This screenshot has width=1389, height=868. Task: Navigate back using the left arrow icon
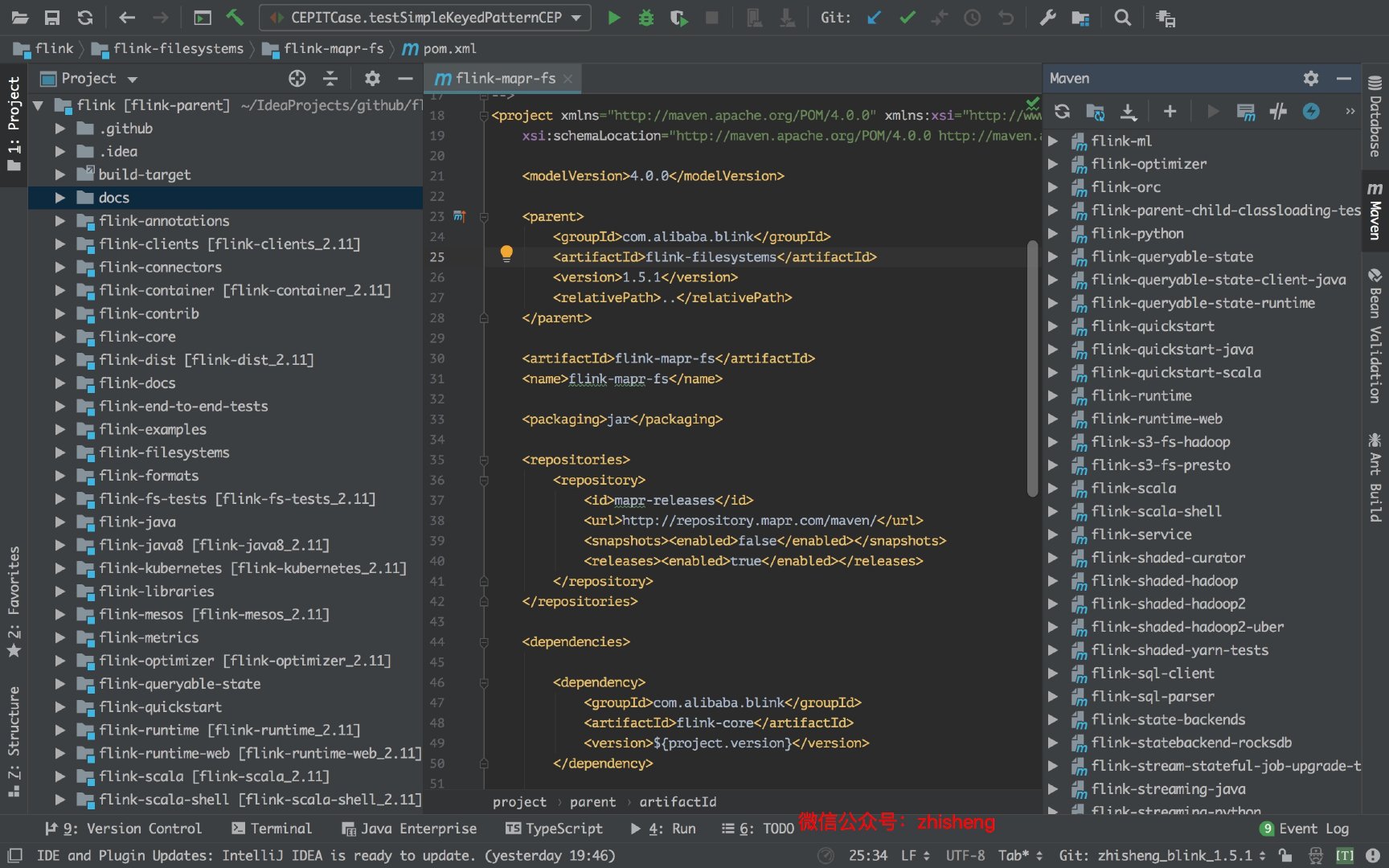click(127, 18)
